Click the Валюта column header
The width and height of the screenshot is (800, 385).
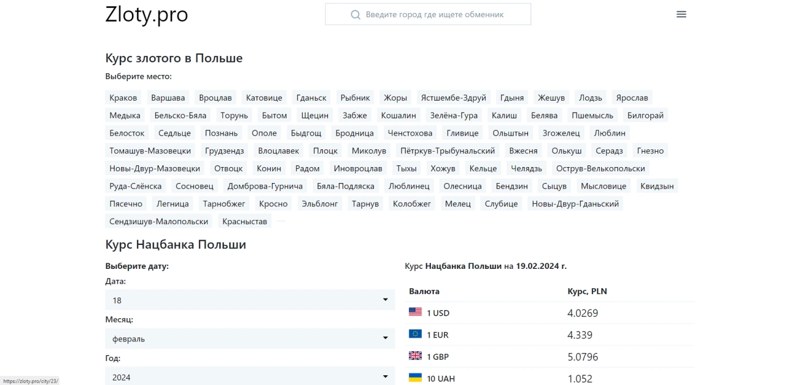point(424,291)
